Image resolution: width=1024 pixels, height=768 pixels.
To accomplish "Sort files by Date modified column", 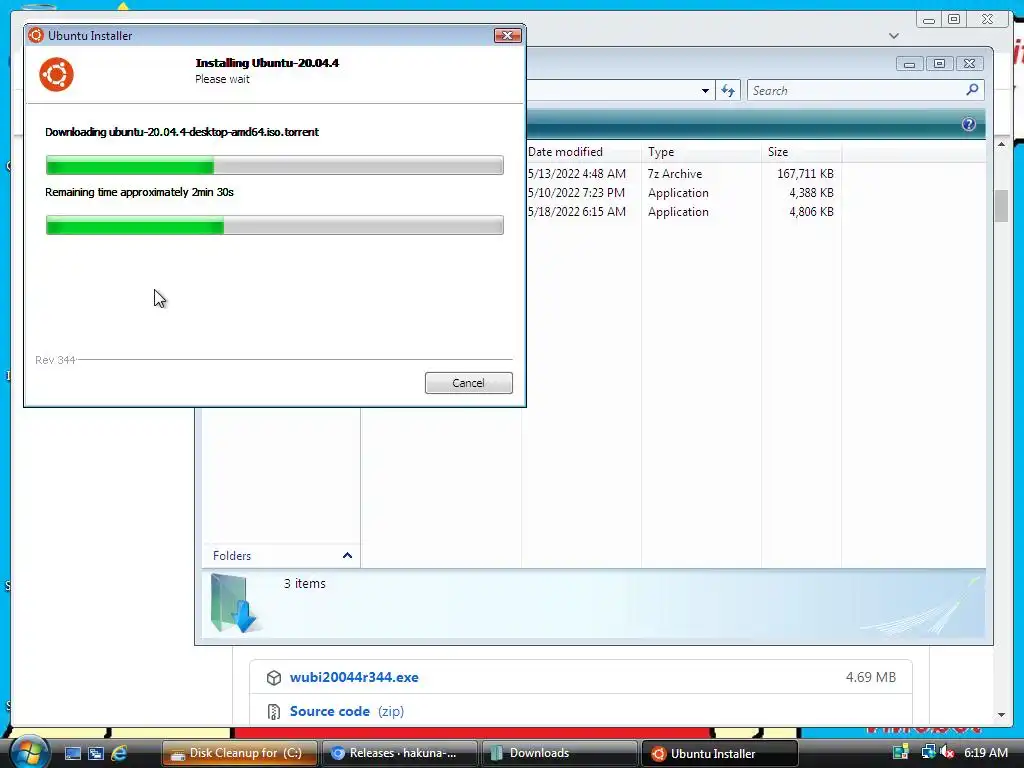I will (566, 152).
